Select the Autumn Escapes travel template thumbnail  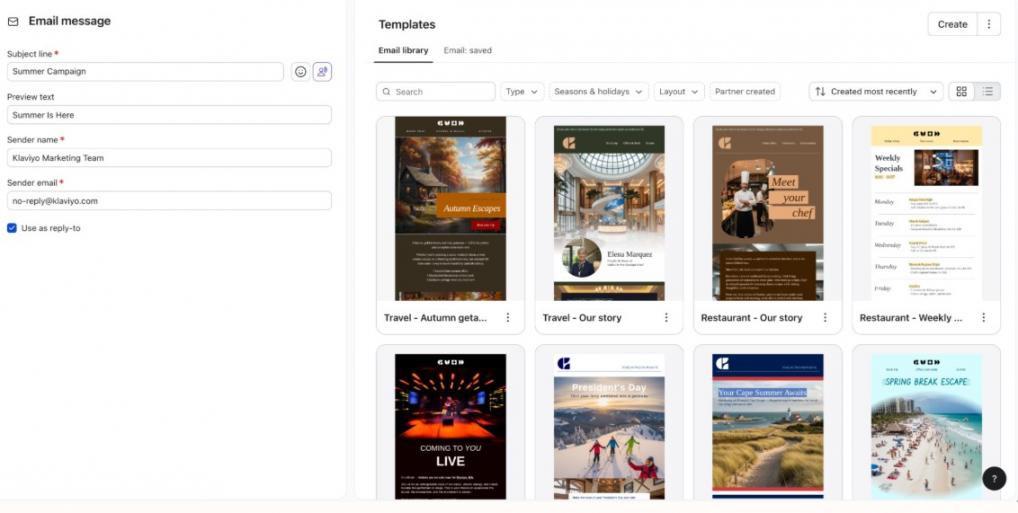pos(451,208)
